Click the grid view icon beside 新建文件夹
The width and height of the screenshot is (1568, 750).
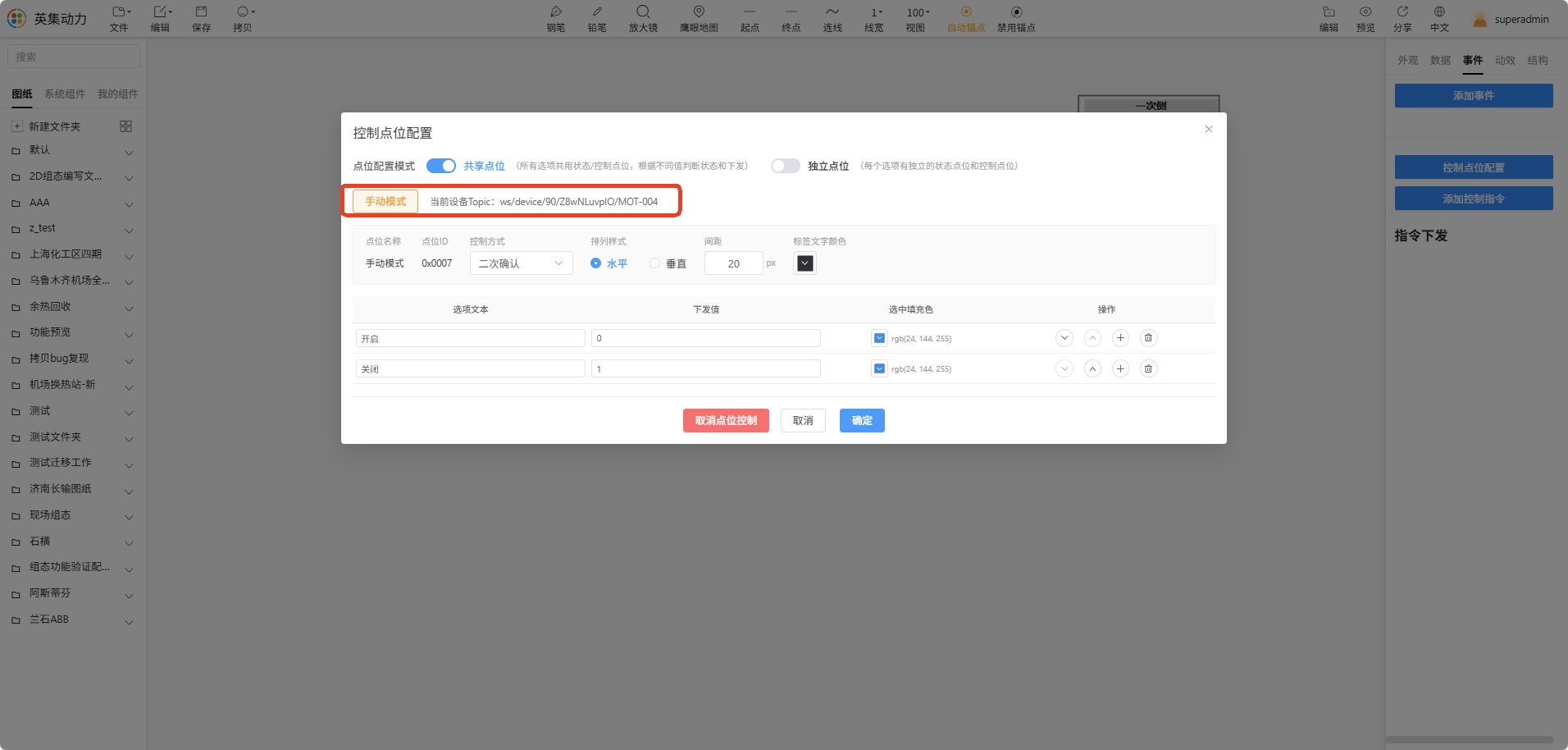click(x=125, y=126)
